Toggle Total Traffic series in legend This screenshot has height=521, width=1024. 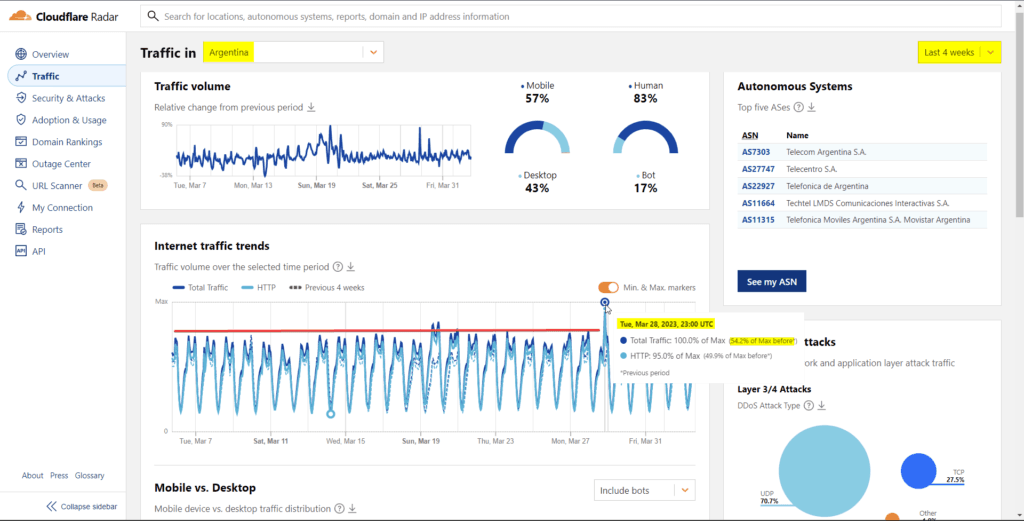pos(200,288)
